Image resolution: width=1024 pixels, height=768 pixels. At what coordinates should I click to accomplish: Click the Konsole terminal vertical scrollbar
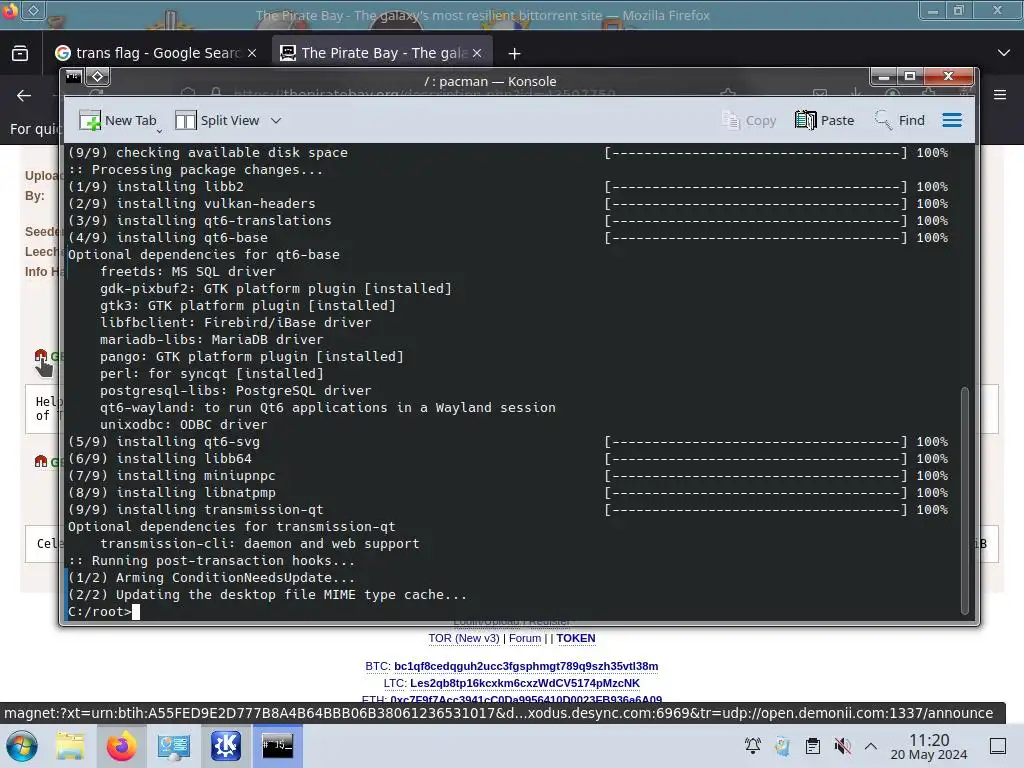point(965,500)
